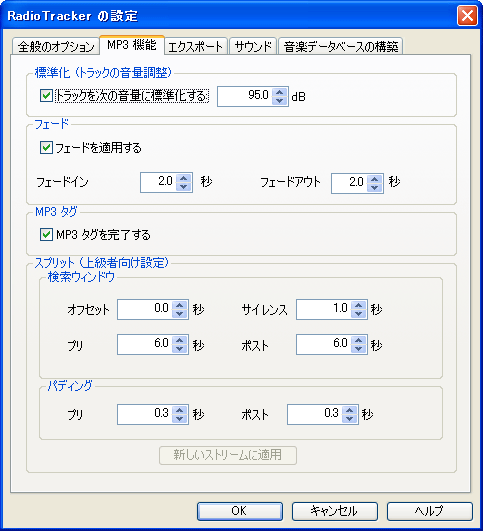Open the サウンド tab
483x531 pixels.
pyautogui.click(x=253, y=46)
